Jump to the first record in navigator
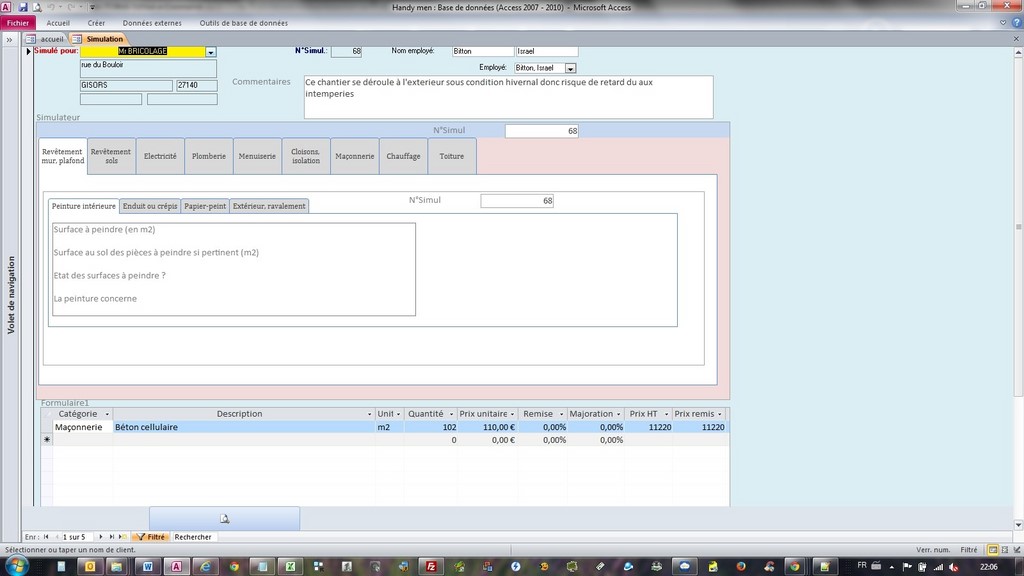 (46, 537)
